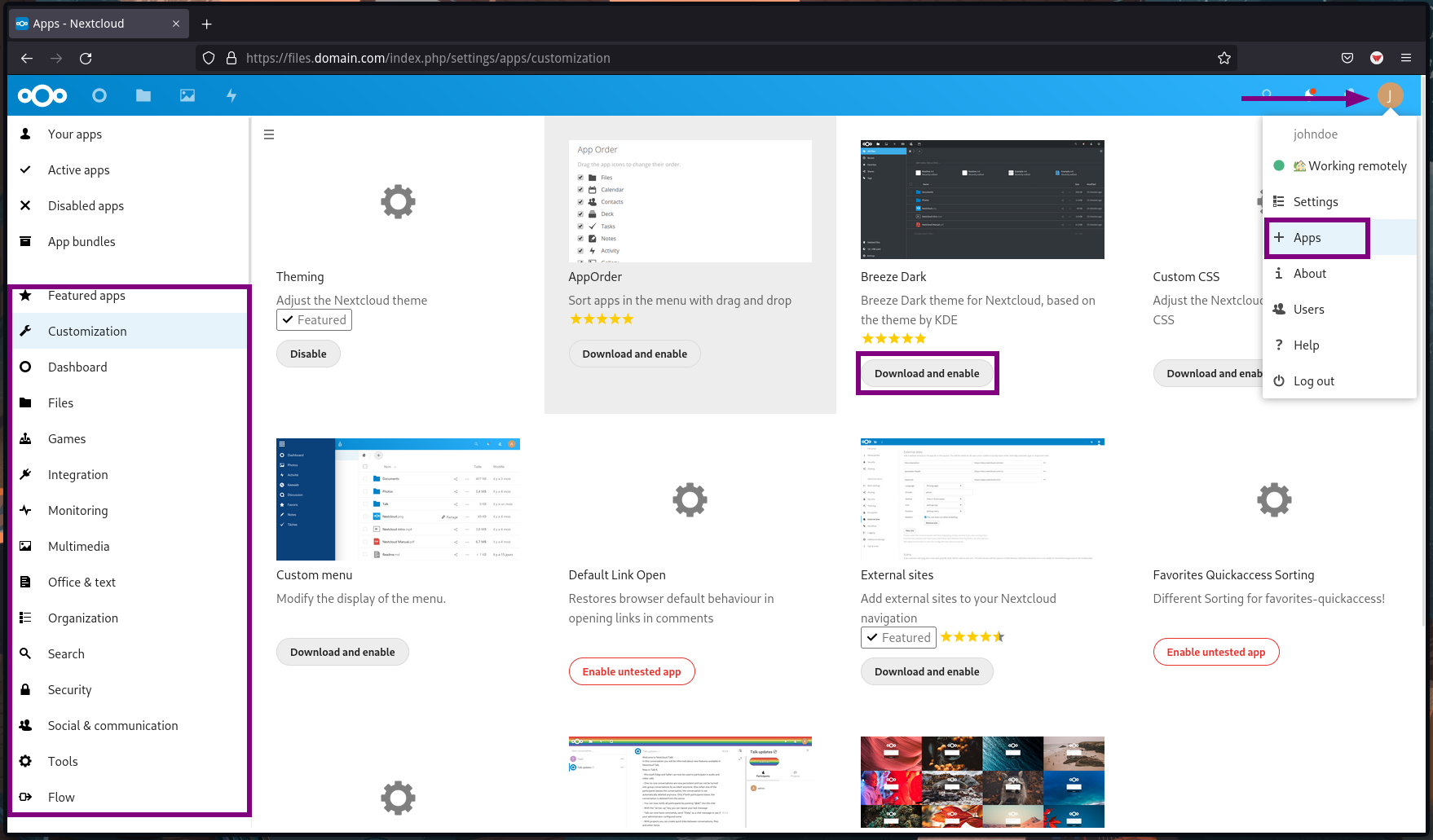Image resolution: width=1433 pixels, height=840 pixels.
Task: Open Search apps category
Action: point(129,654)
